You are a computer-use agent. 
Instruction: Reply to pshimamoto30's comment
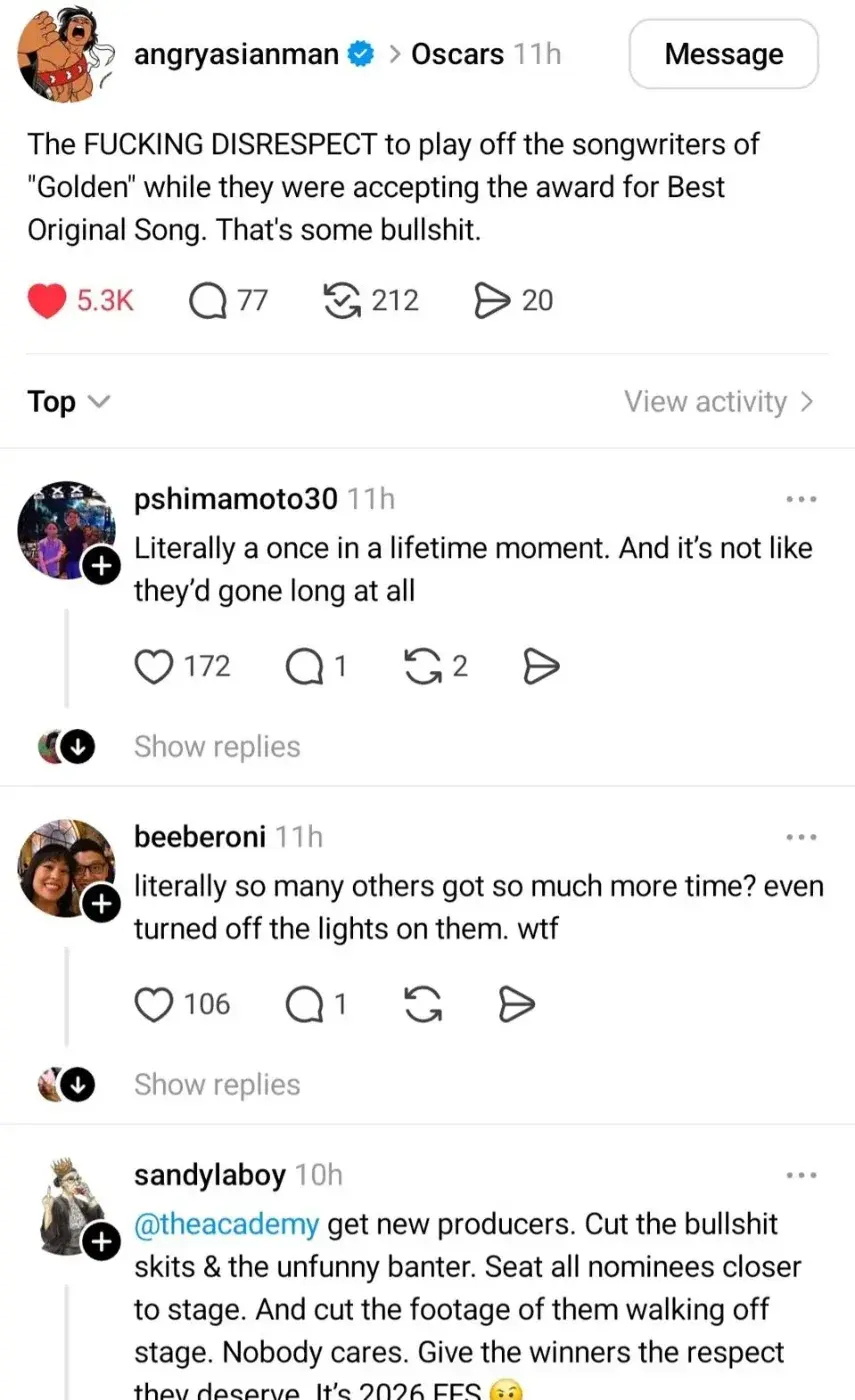point(302,666)
